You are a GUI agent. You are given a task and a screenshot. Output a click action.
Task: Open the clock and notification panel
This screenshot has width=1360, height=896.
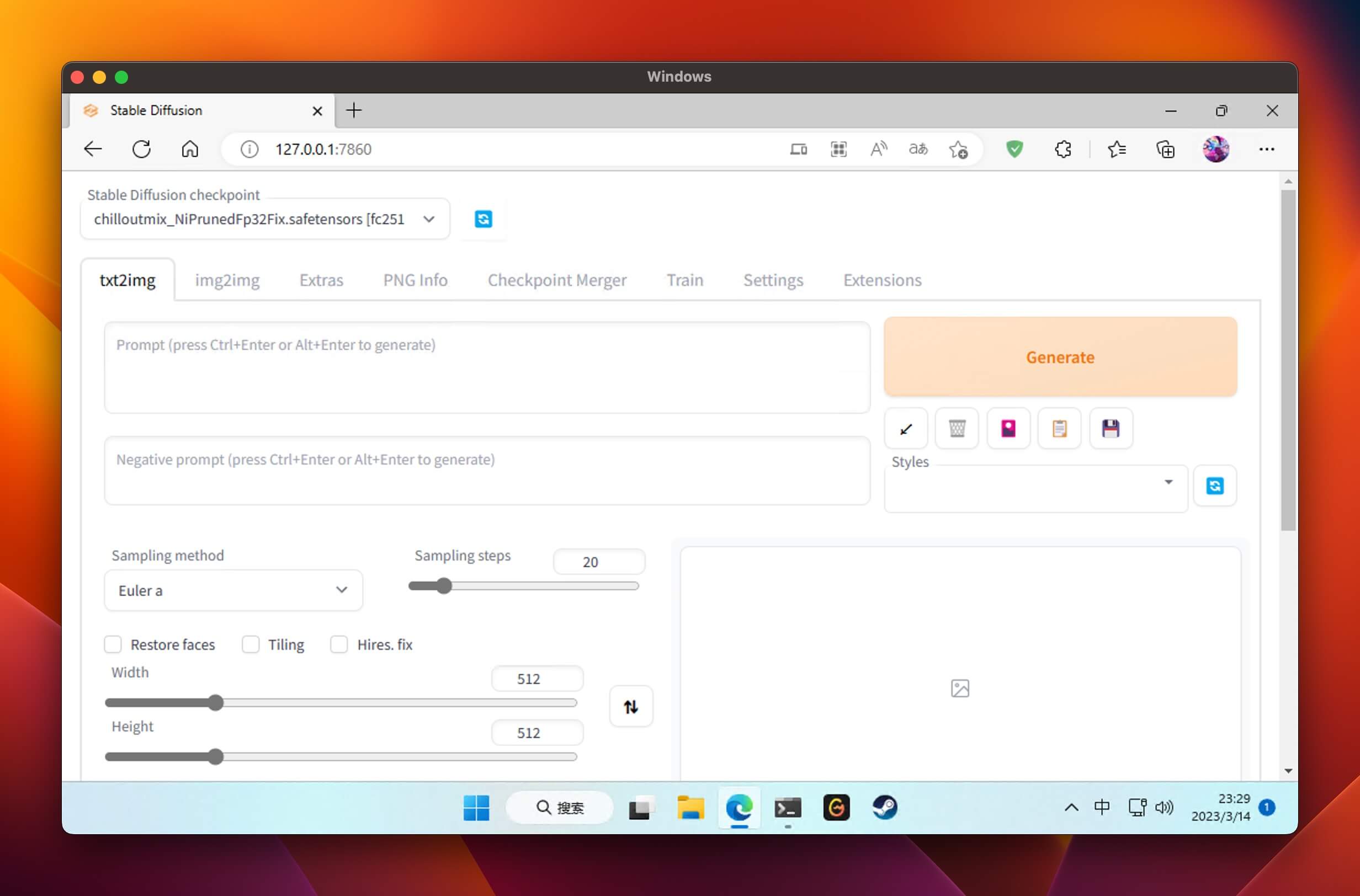[1233, 807]
